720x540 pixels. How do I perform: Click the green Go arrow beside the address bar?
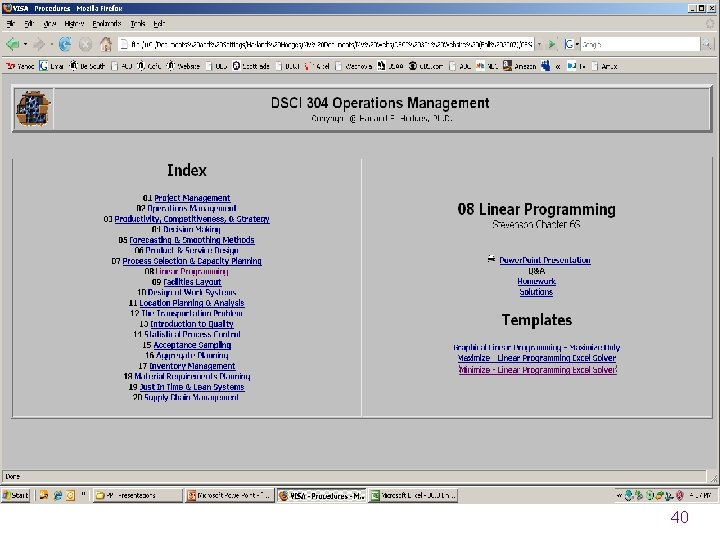(552, 44)
